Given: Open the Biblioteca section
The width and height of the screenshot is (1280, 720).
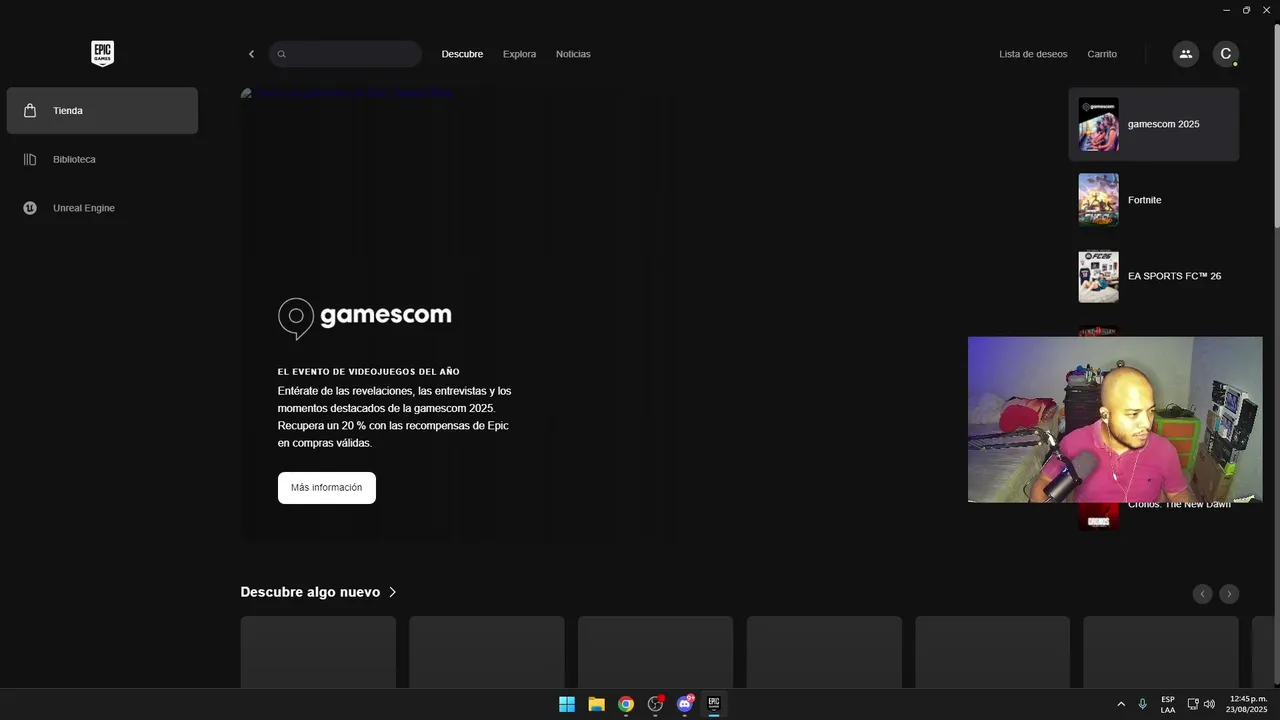Looking at the screenshot, I should click(102, 159).
